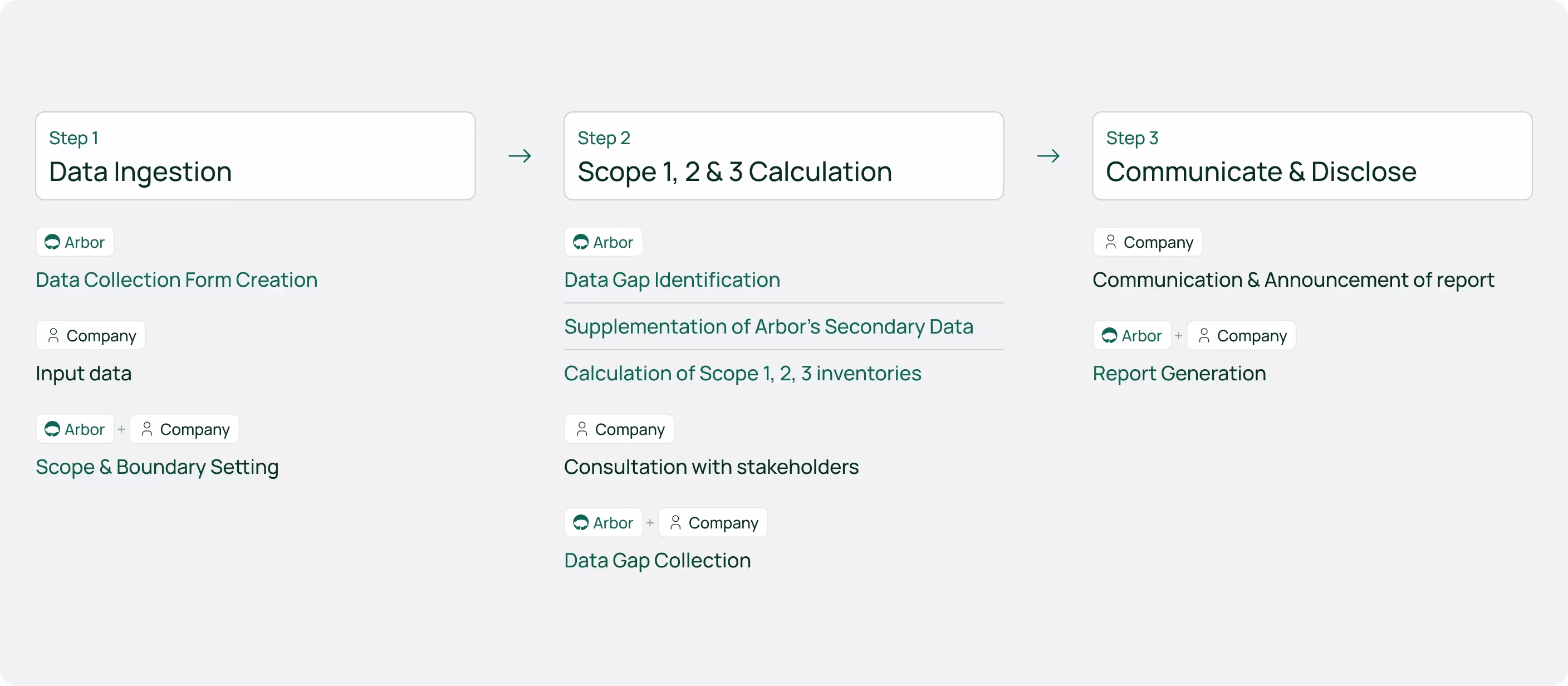This screenshot has width=1568, height=686.
Task: Open the Scope & Boundary Setting link
Action: [157, 468]
